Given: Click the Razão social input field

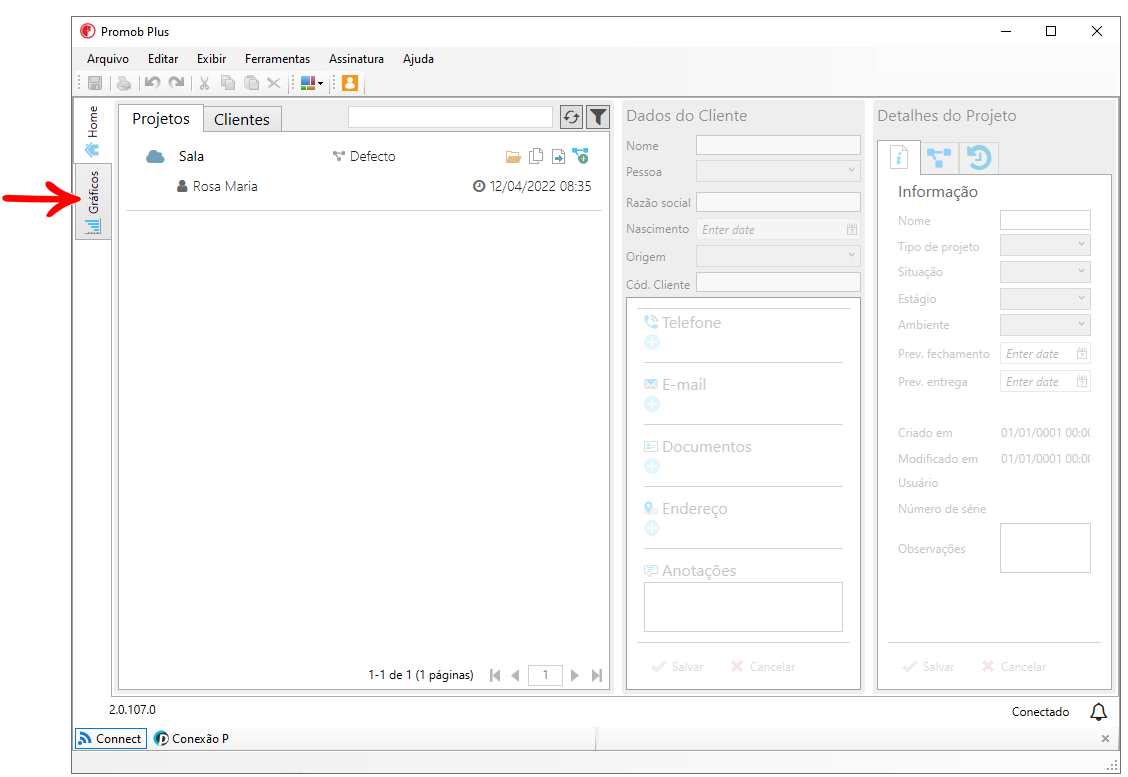Looking at the screenshot, I should (778, 202).
